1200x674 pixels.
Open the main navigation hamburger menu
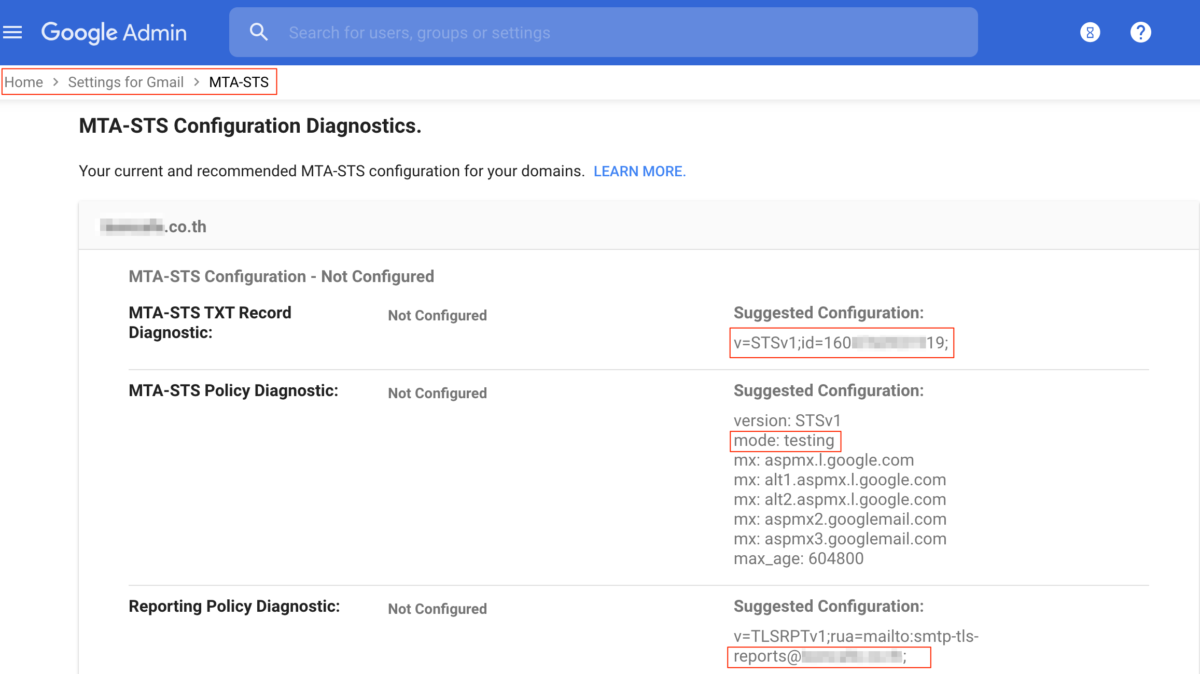click(13, 31)
